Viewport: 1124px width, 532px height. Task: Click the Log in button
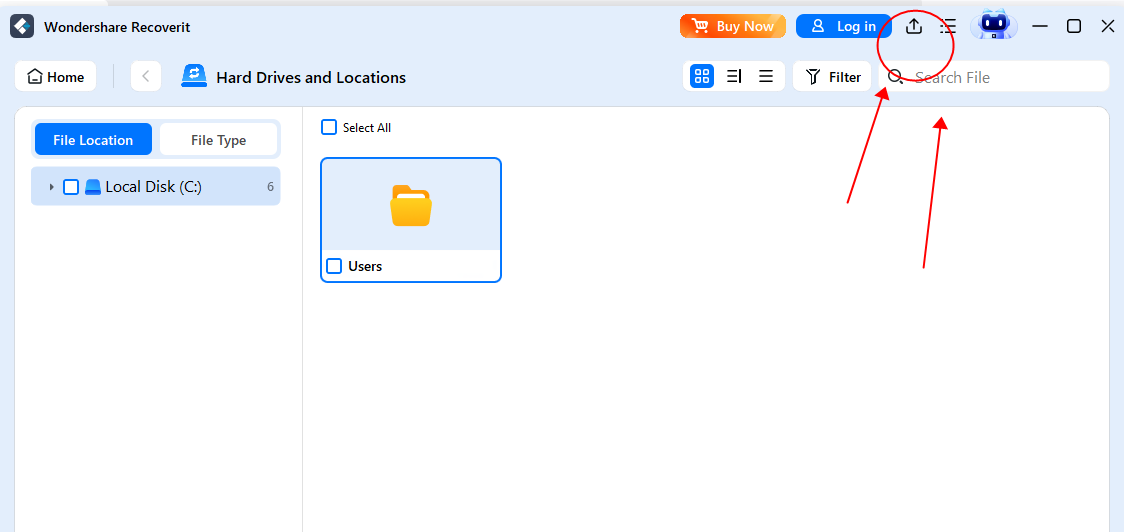click(x=843, y=27)
